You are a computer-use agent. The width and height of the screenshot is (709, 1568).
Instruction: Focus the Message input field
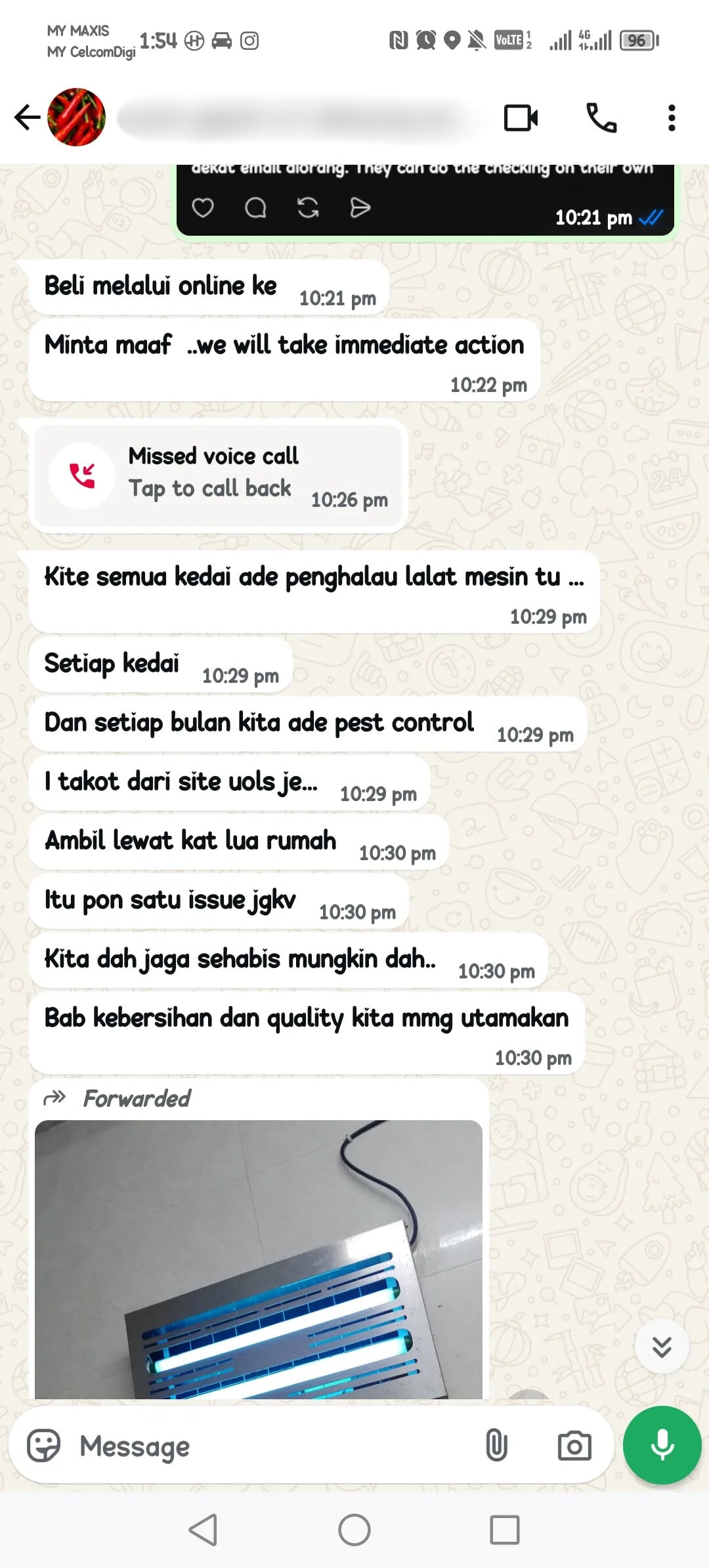click(269, 1446)
